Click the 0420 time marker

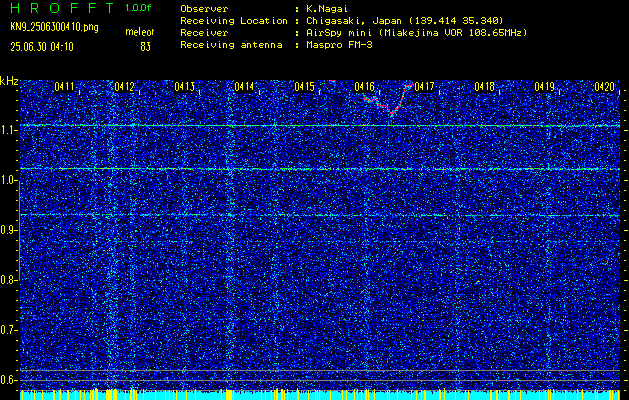(x=605, y=86)
